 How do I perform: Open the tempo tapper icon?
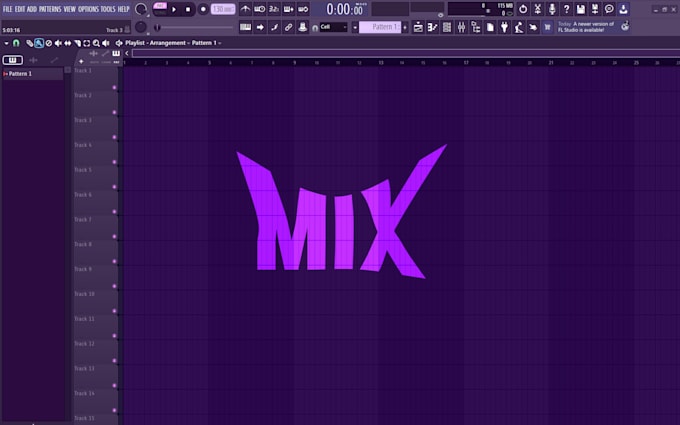click(x=519, y=27)
